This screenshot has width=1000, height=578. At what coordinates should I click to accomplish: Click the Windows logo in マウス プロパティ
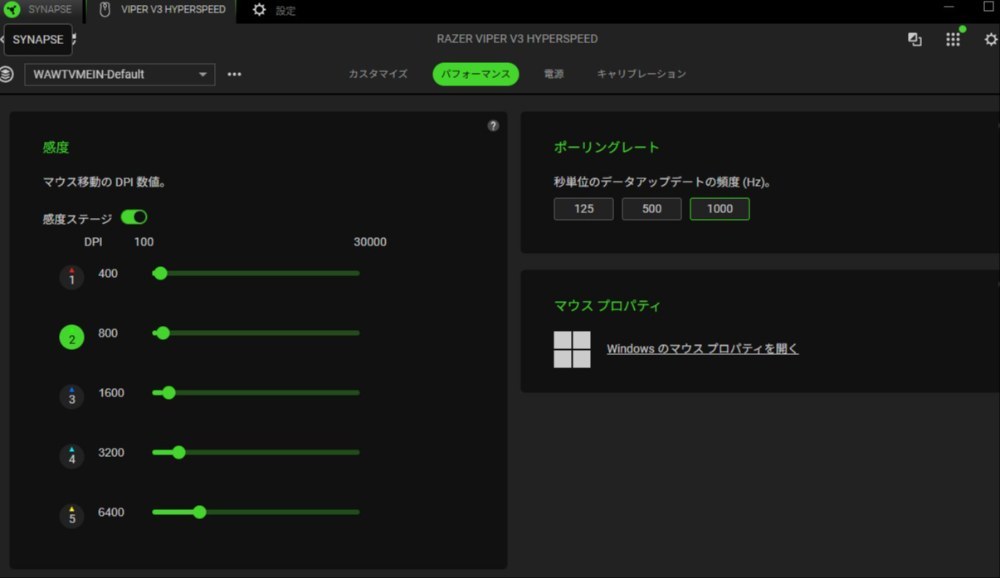pos(572,349)
